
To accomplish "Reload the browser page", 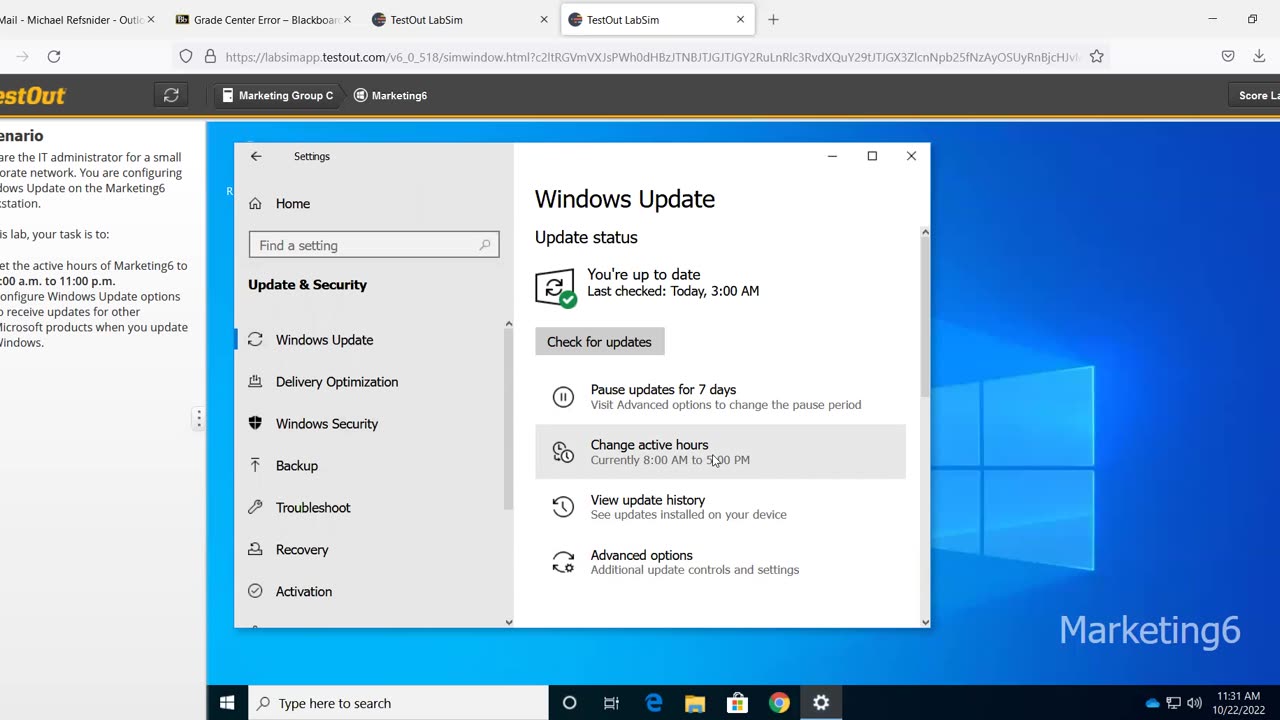I will [54, 57].
